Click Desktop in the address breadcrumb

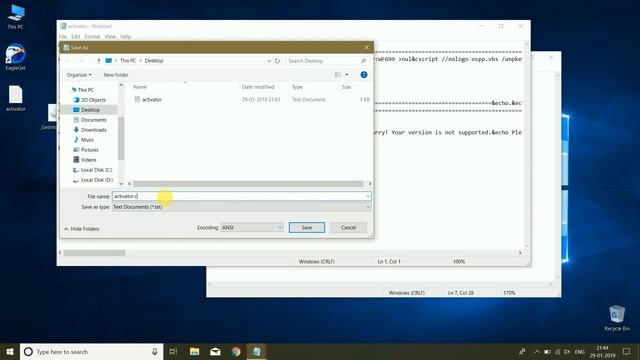154,61
